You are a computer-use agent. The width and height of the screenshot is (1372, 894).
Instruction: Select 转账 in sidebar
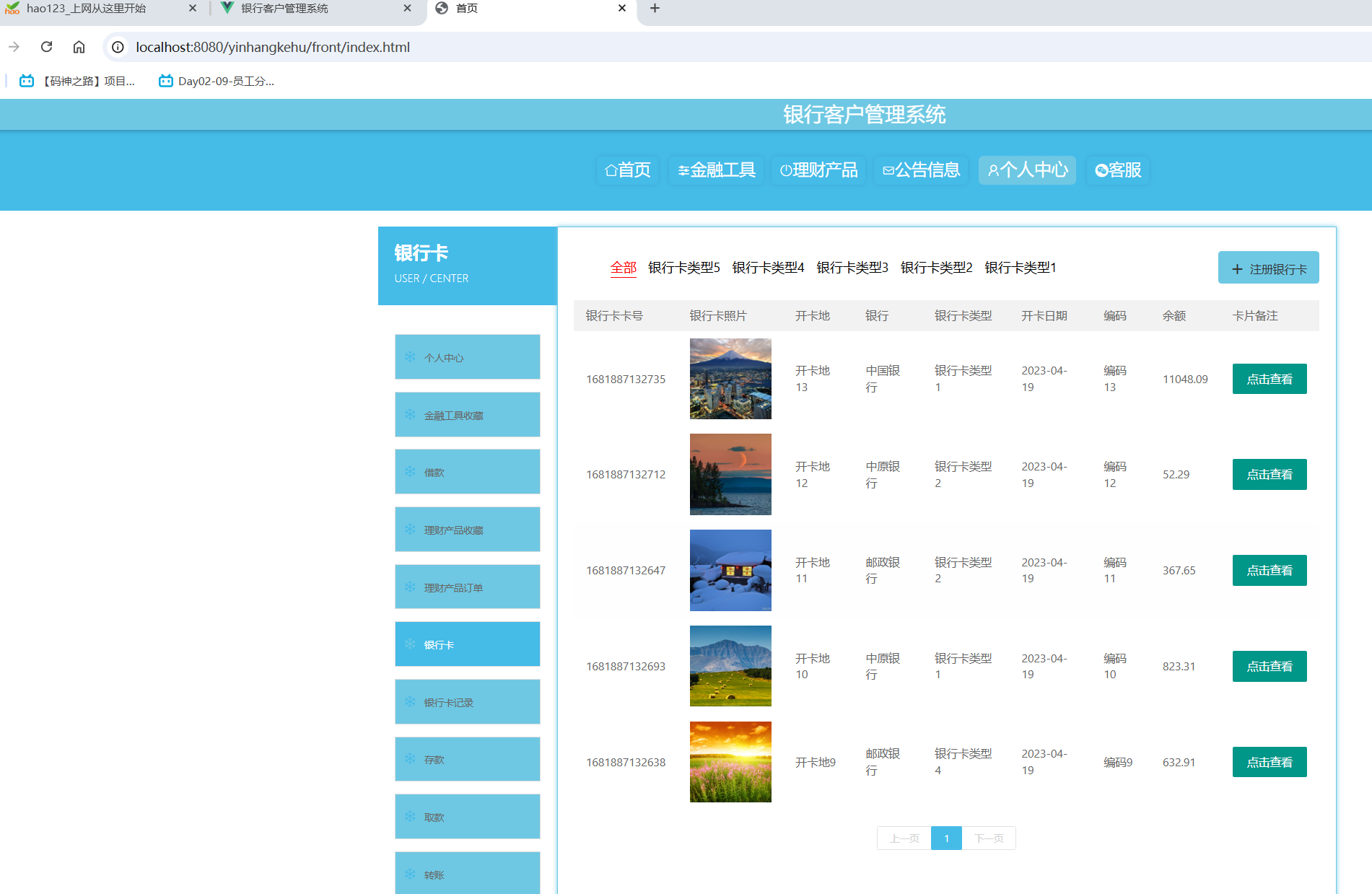pos(468,874)
